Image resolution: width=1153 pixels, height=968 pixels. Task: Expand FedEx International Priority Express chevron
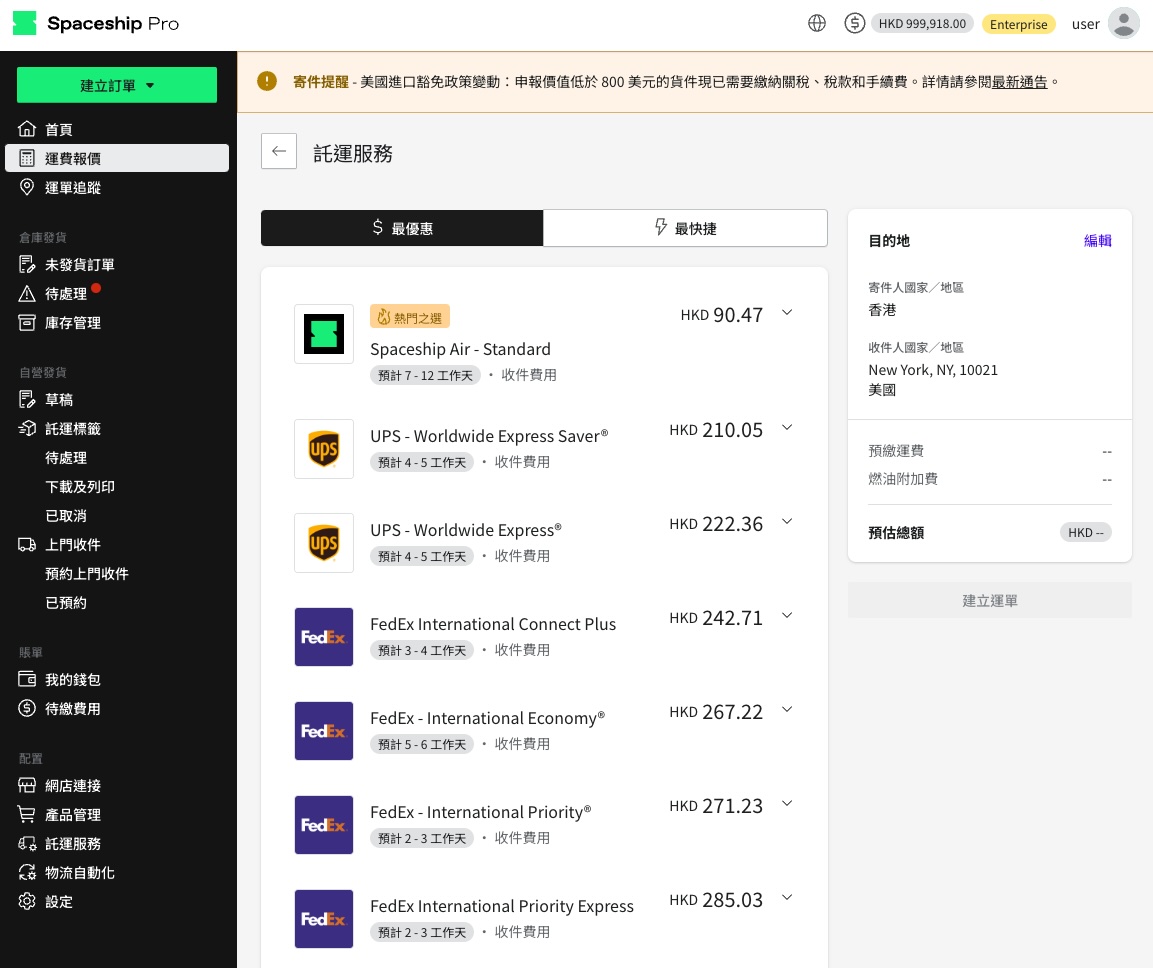pyautogui.click(x=787, y=897)
